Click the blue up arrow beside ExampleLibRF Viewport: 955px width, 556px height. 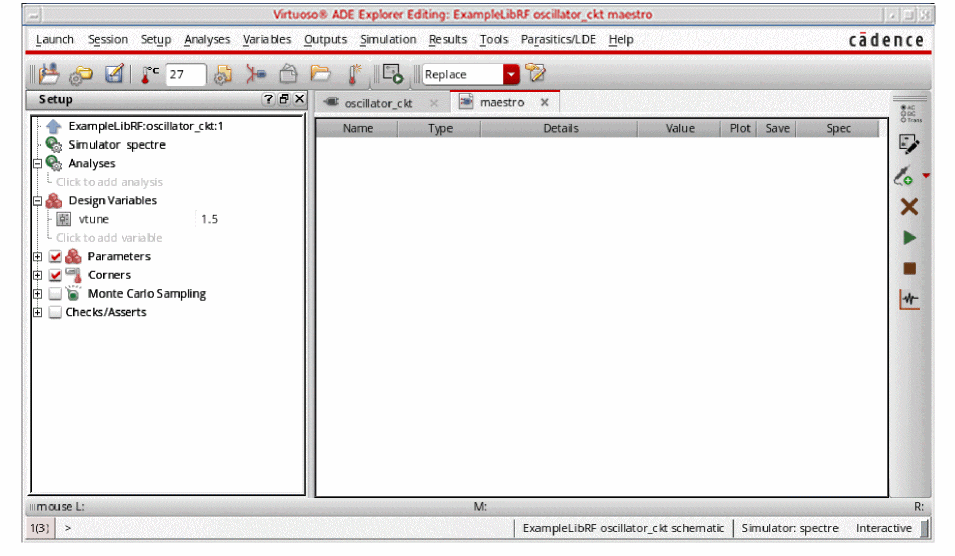(x=54, y=126)
